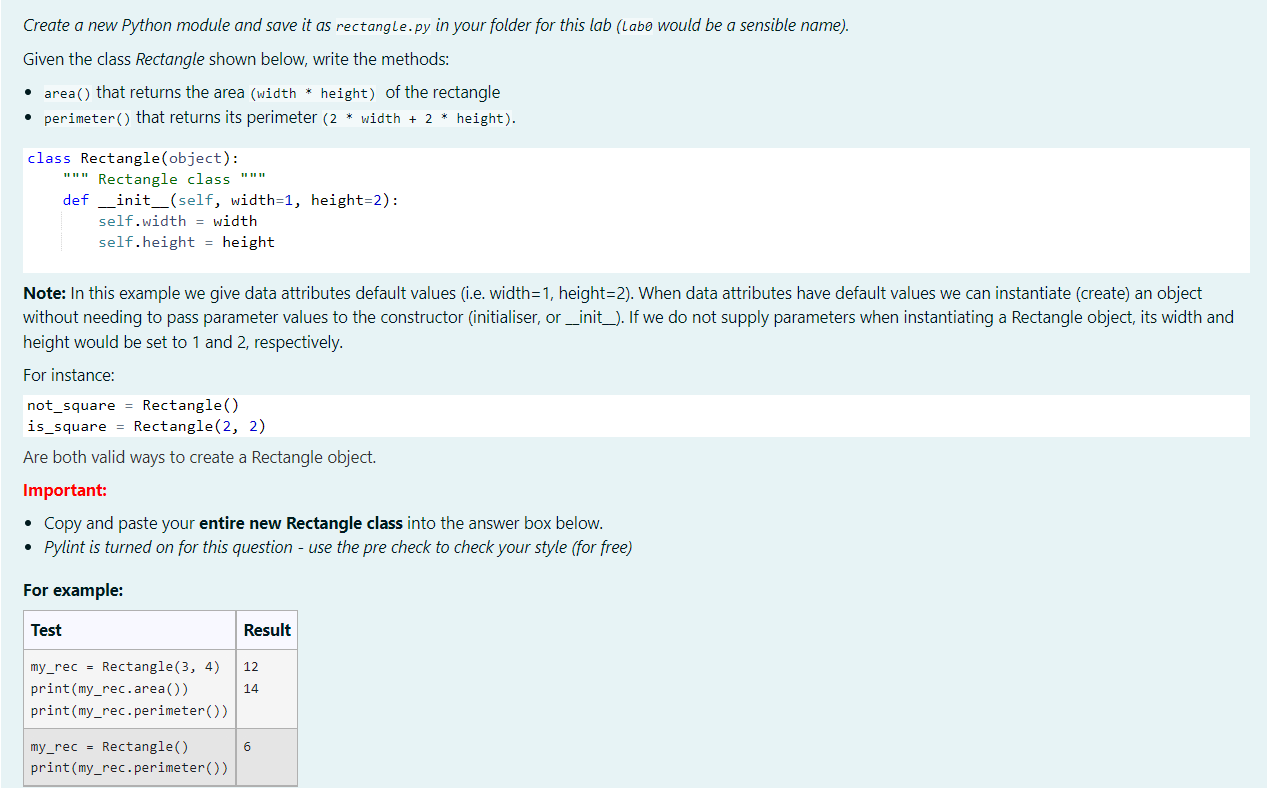Click 'Are both valid ways to create' sentence
The width and height of the screenshot is (1267, 788).
click(x=200, y=457)
